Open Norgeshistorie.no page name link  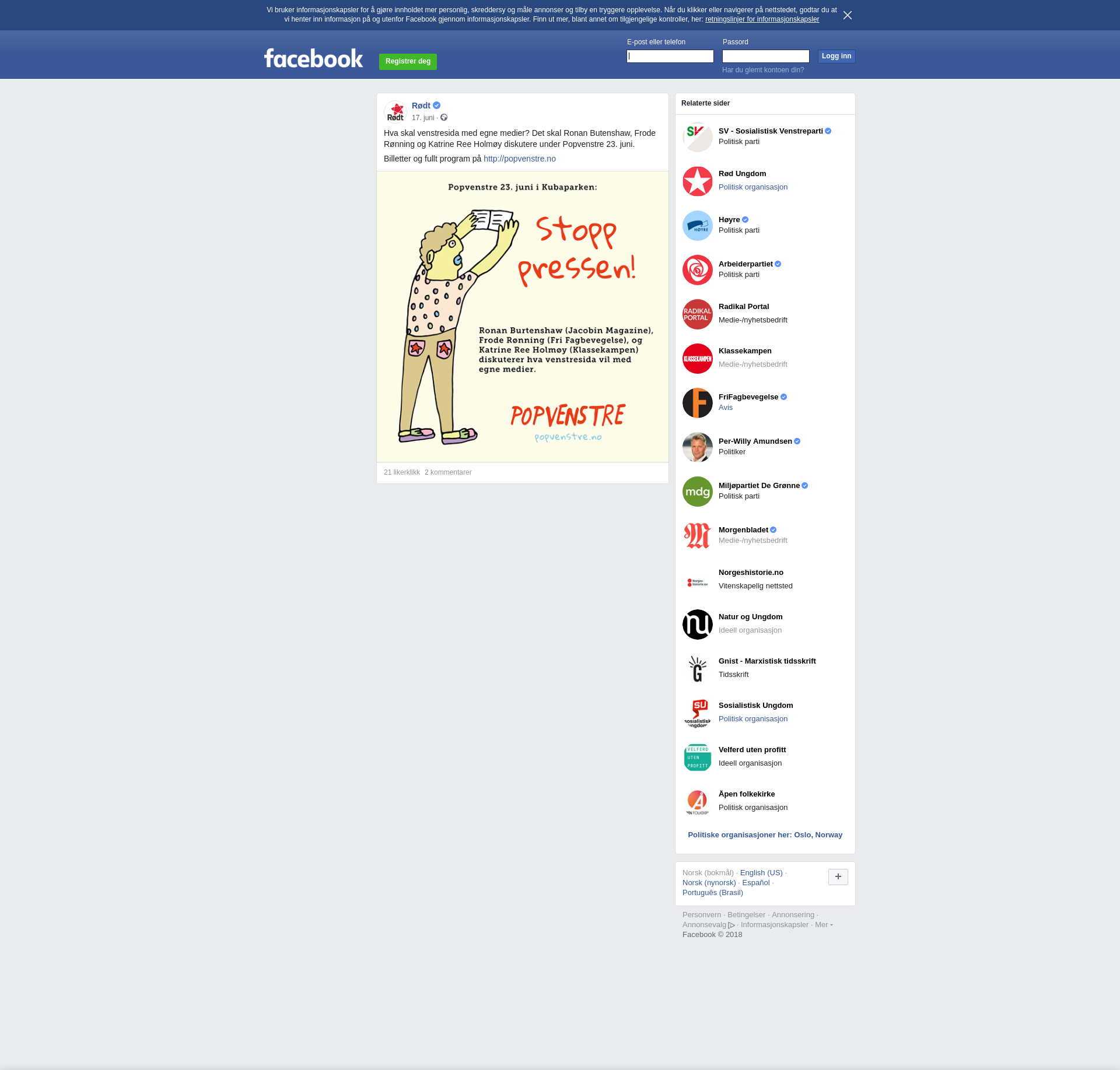point(751,573)
